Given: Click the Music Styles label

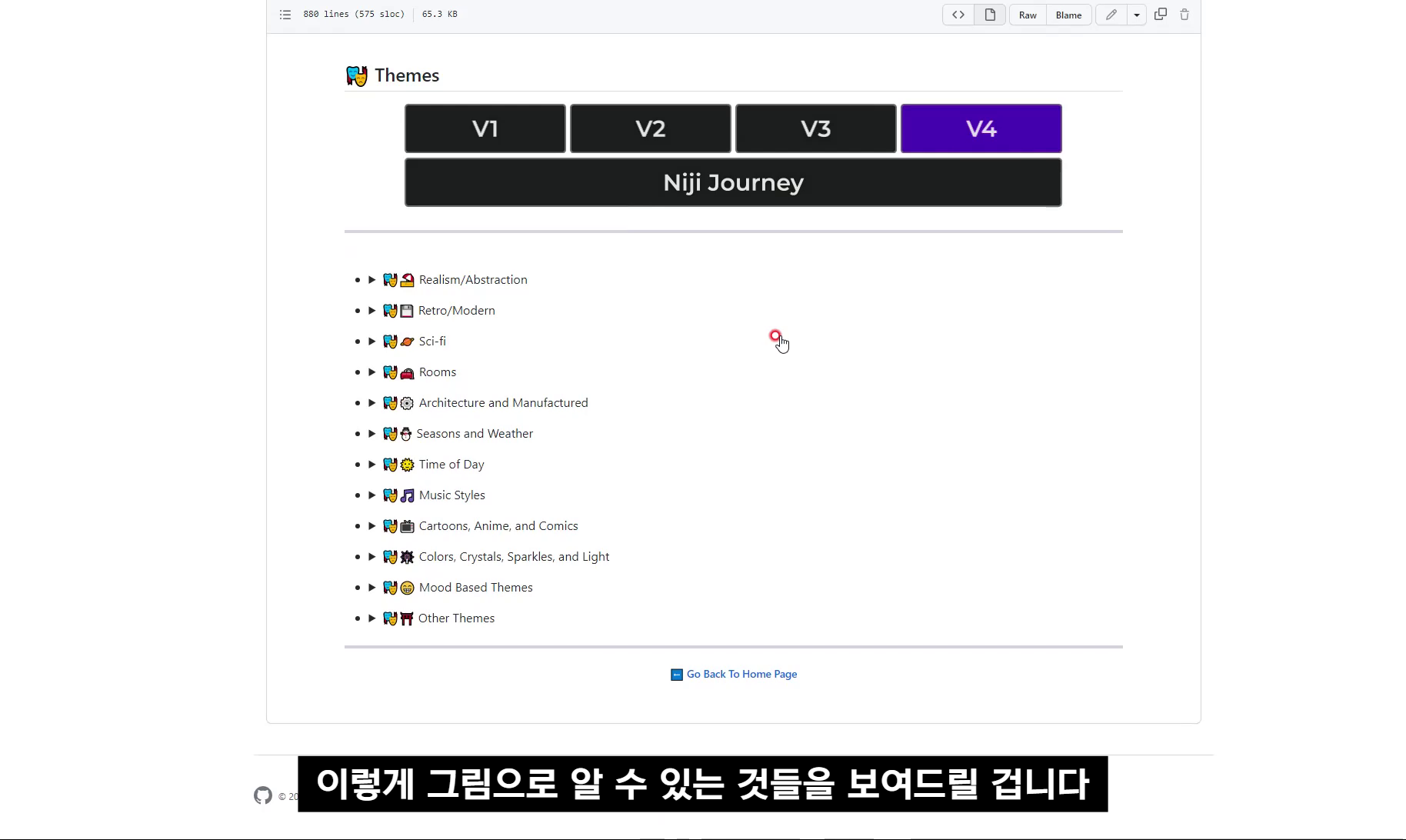Looking at the screenshot, I should tap(452, 495).
